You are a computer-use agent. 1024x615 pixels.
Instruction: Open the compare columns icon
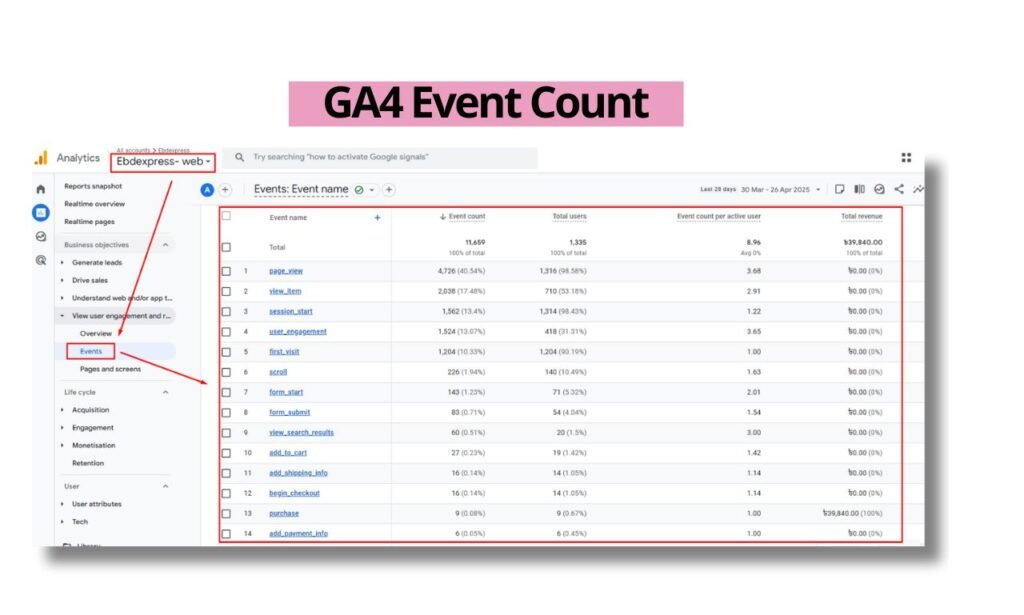tap(860, 189)
